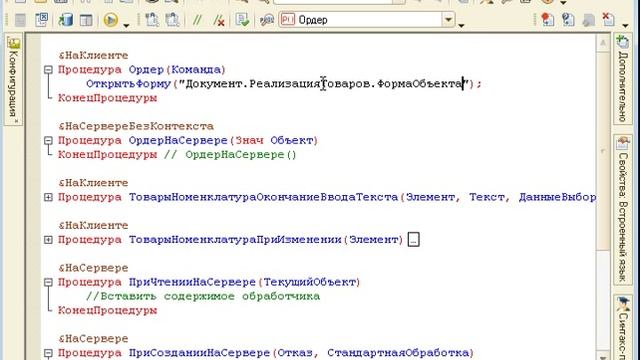Open the arrow menu after the breakpoint toolbar
This screenshot has height=360, width=640.
coord(625,25)
